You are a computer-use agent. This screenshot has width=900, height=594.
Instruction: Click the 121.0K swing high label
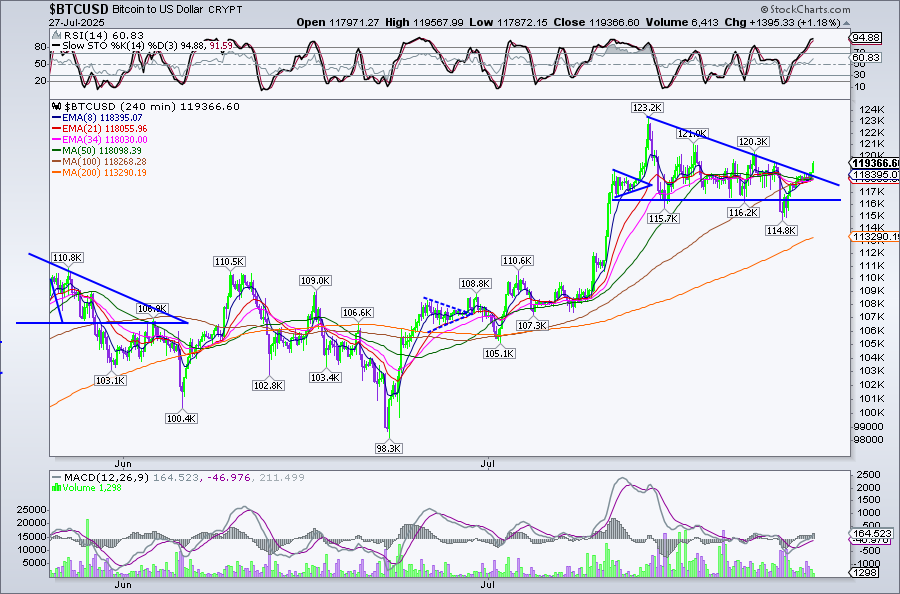pyautogui.click(x=692, y=134)
